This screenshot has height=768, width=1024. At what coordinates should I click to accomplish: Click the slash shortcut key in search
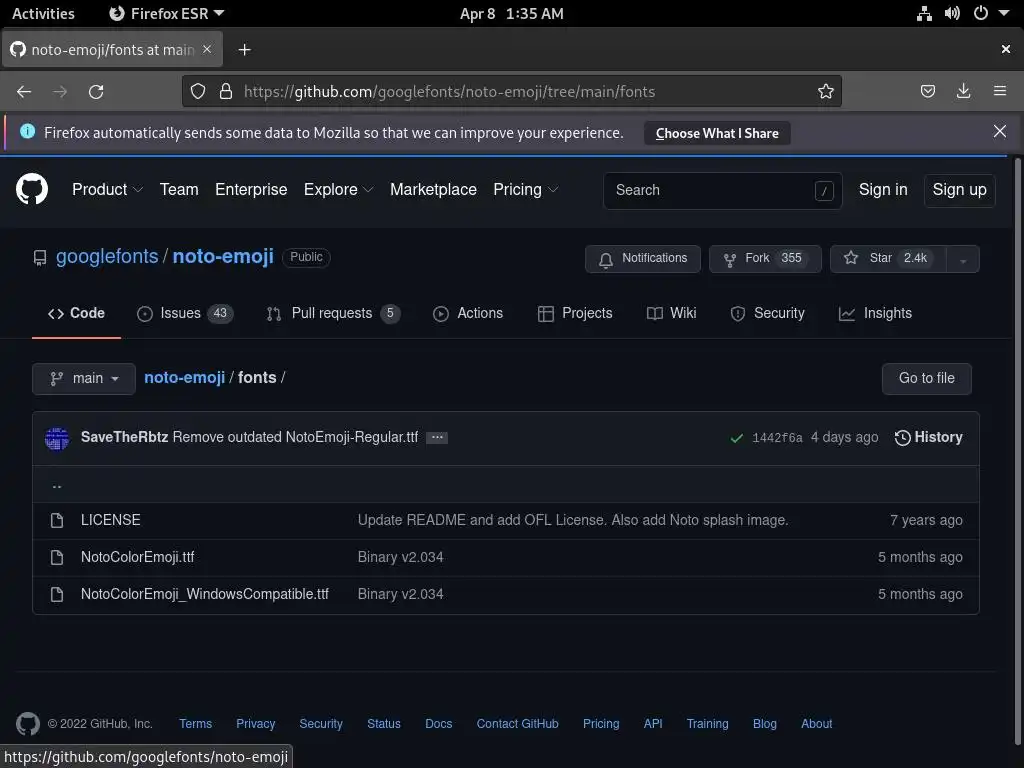click(x=824, y=191)
